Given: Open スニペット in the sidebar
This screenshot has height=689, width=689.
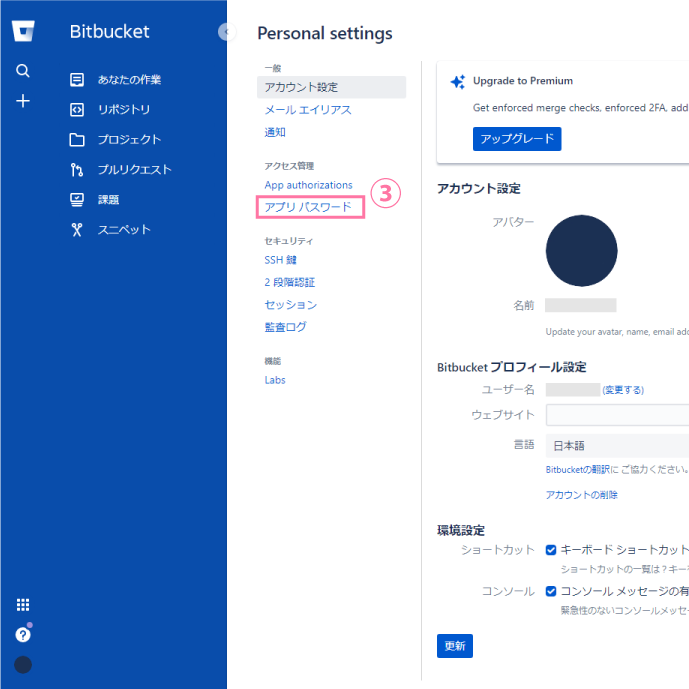Looking at the screenshot, I should [124, 229].
